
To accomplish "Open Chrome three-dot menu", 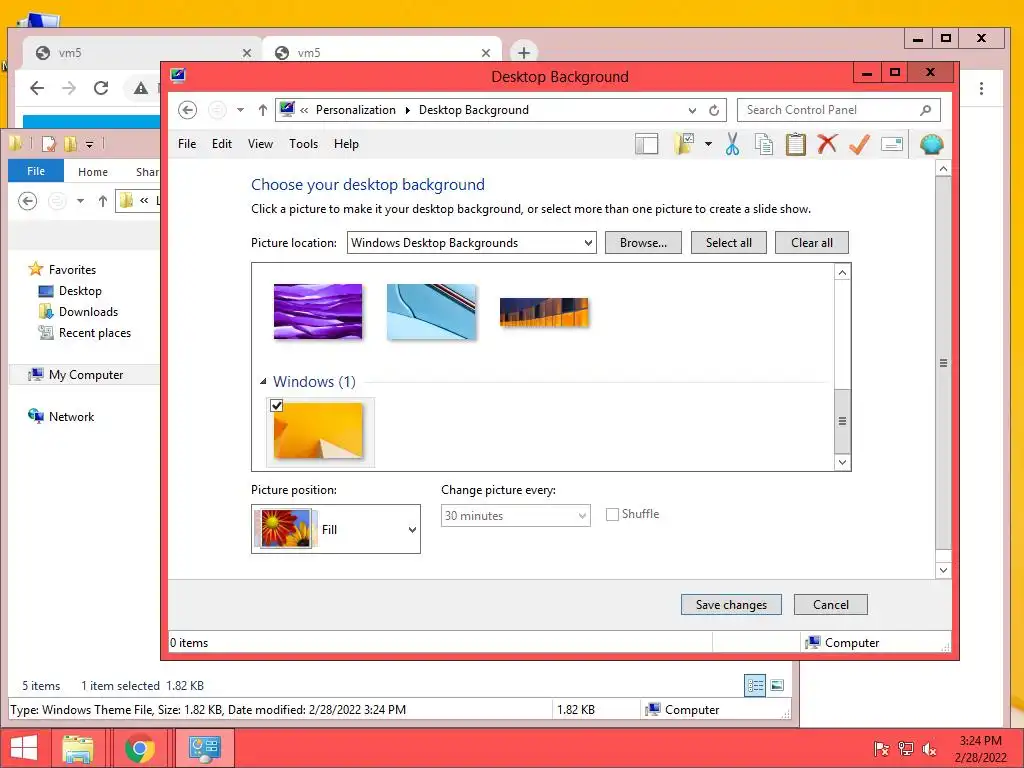I will click(x=981, y=88).
